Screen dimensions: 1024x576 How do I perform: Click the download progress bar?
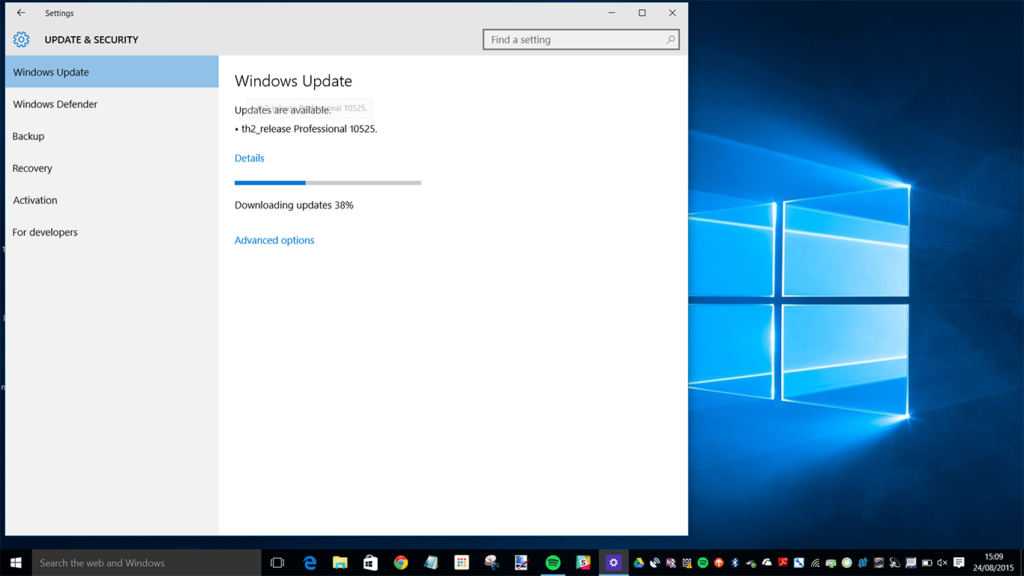pos(328,183)
